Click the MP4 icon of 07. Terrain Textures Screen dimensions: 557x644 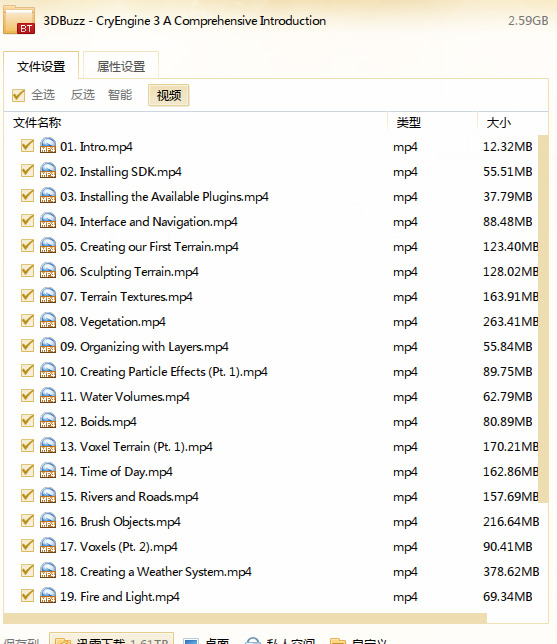[x=48, y=296]
